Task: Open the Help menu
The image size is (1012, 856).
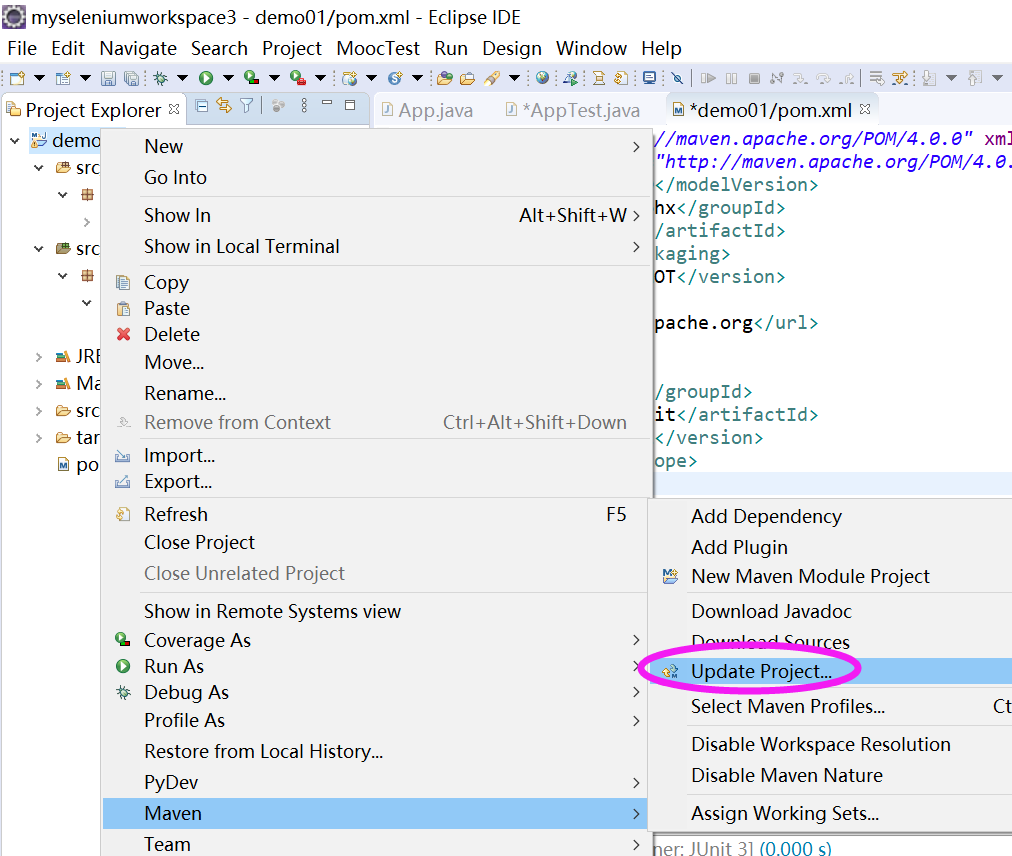Action: click(662, 48)
